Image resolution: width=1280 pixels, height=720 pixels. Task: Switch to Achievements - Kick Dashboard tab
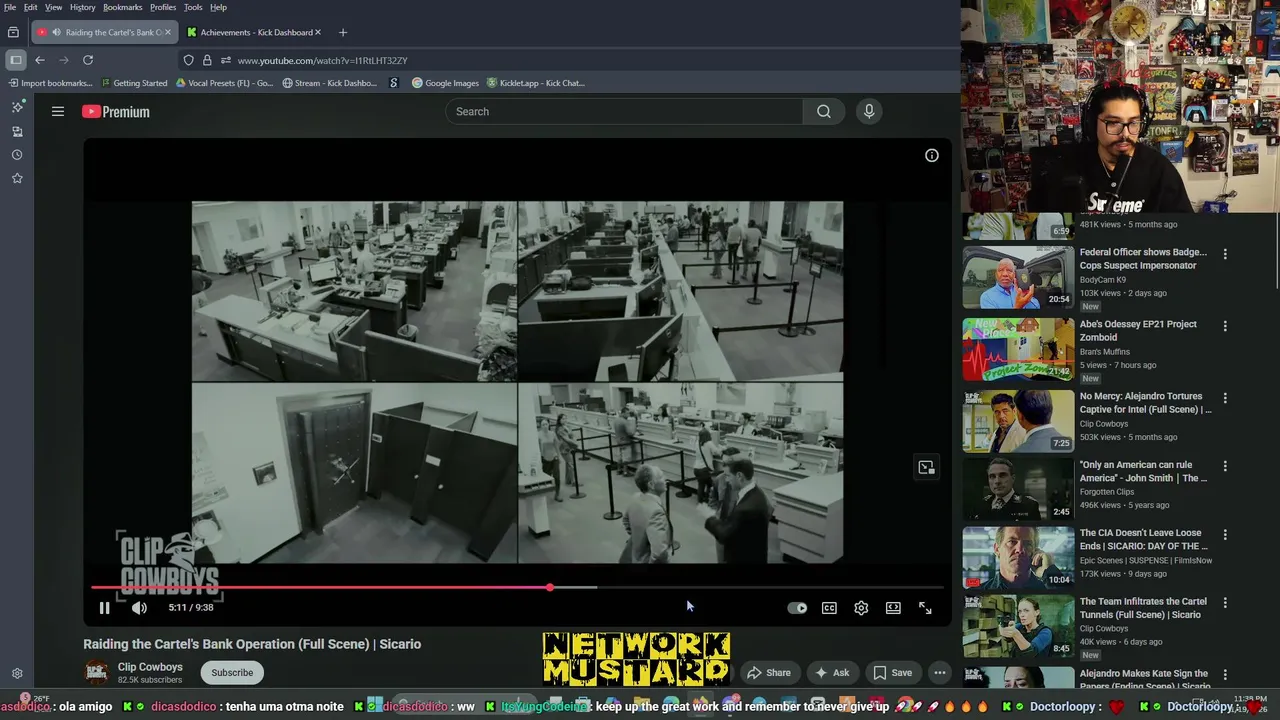pyautogui.click(x=255, y=32)
